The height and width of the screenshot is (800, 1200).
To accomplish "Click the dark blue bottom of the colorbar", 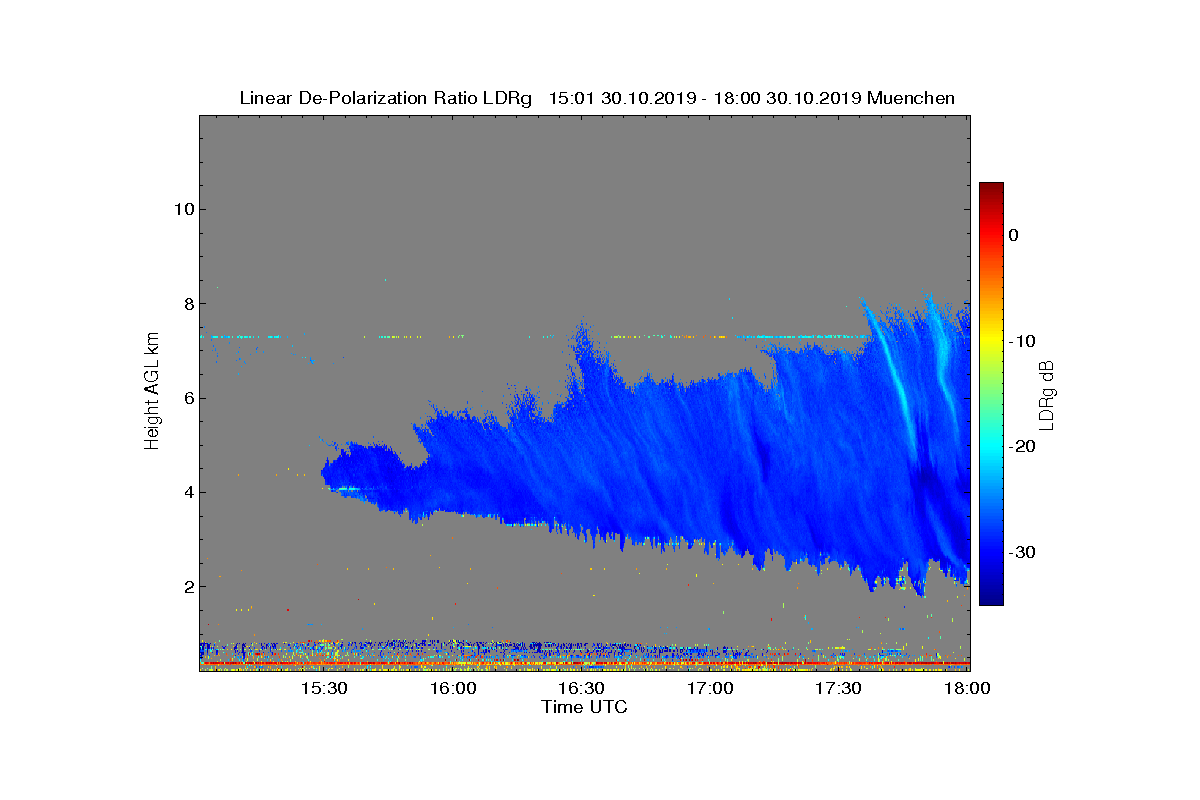I will point(991,596).
